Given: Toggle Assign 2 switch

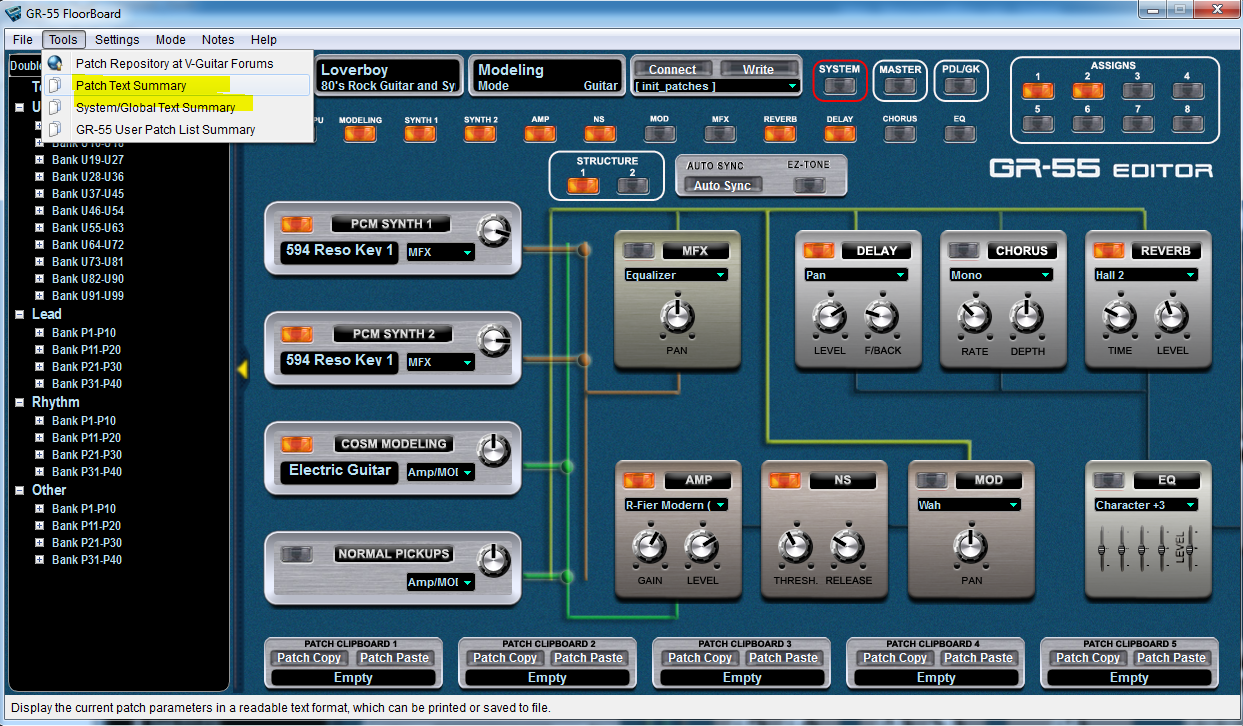Looking at the screenshot, I should pyautogui.click(x=1088, y=91).
